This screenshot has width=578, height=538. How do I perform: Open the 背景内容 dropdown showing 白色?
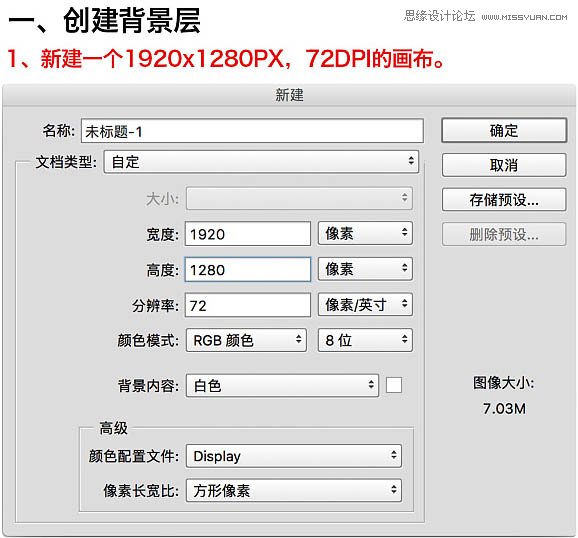(x=282, y=385)
